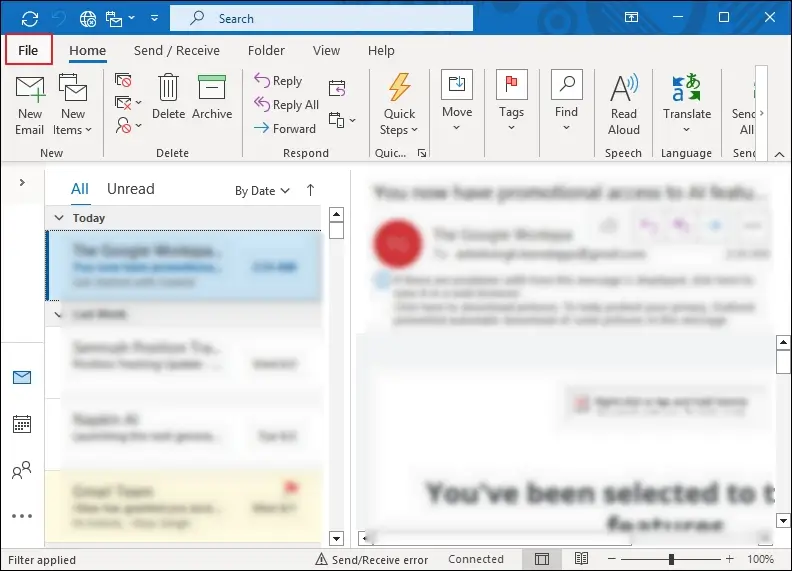Screen dimensions: 792x571
Task: Delete the selected message
Action: [x=168, y=97]
